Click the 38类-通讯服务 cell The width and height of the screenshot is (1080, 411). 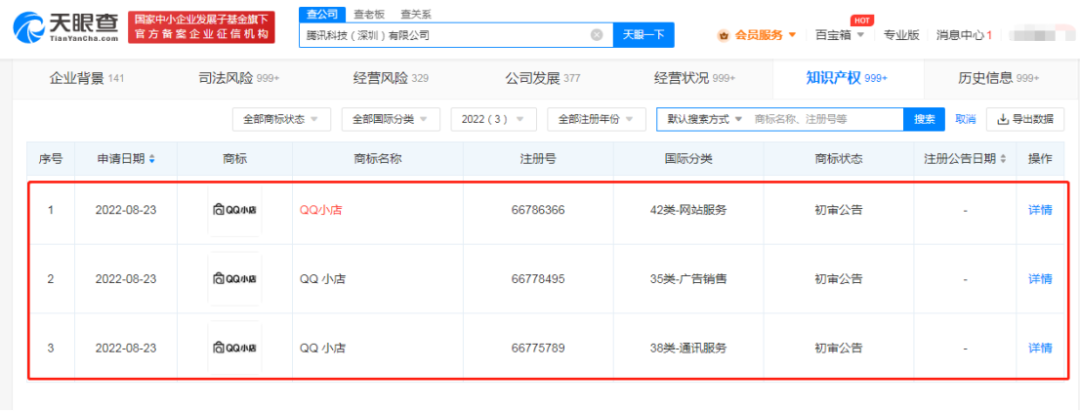pyautogui.click(x=688, y=348)
